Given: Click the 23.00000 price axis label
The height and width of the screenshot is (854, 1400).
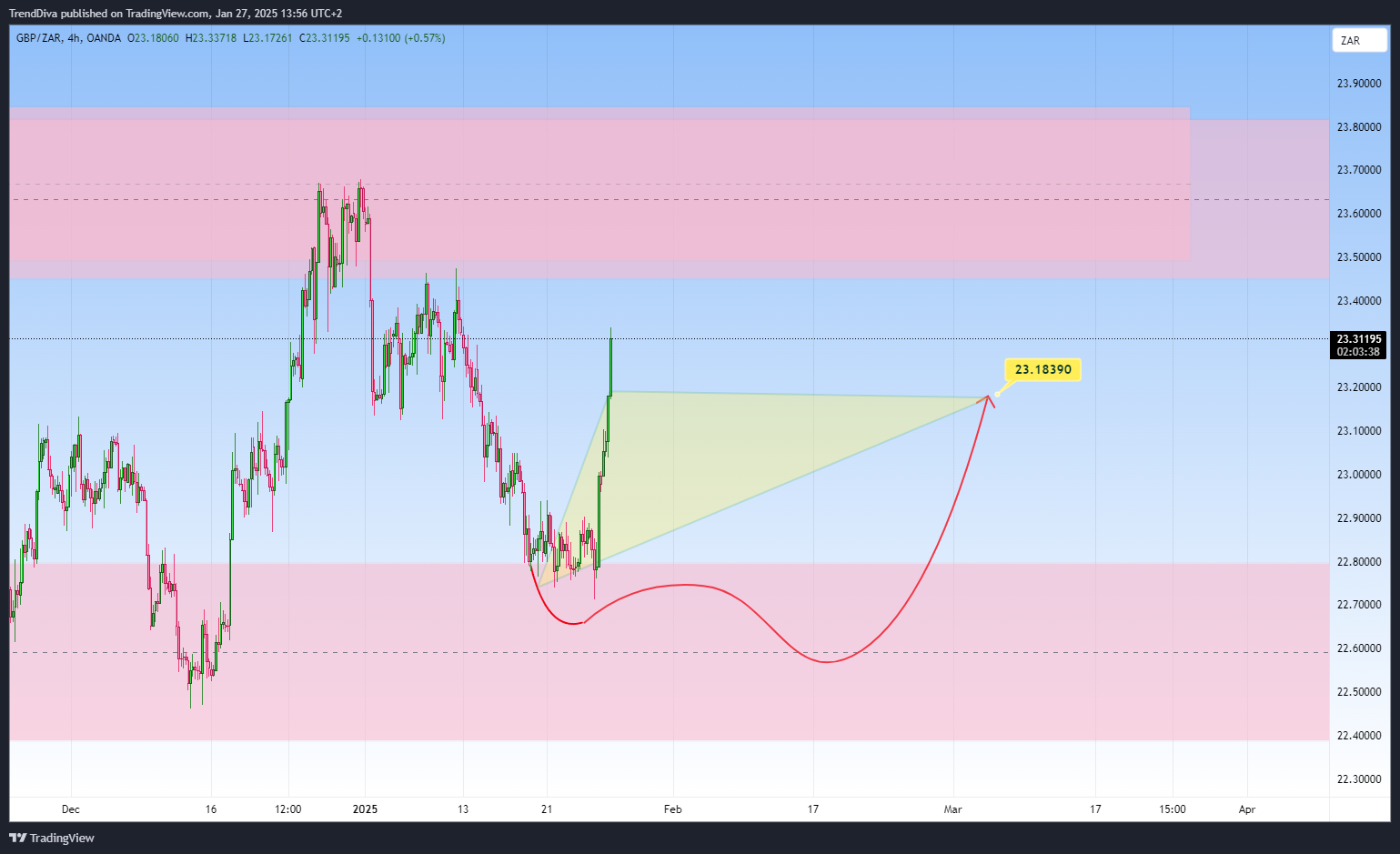Looking at the screenshot, I should pos(1358,475).
